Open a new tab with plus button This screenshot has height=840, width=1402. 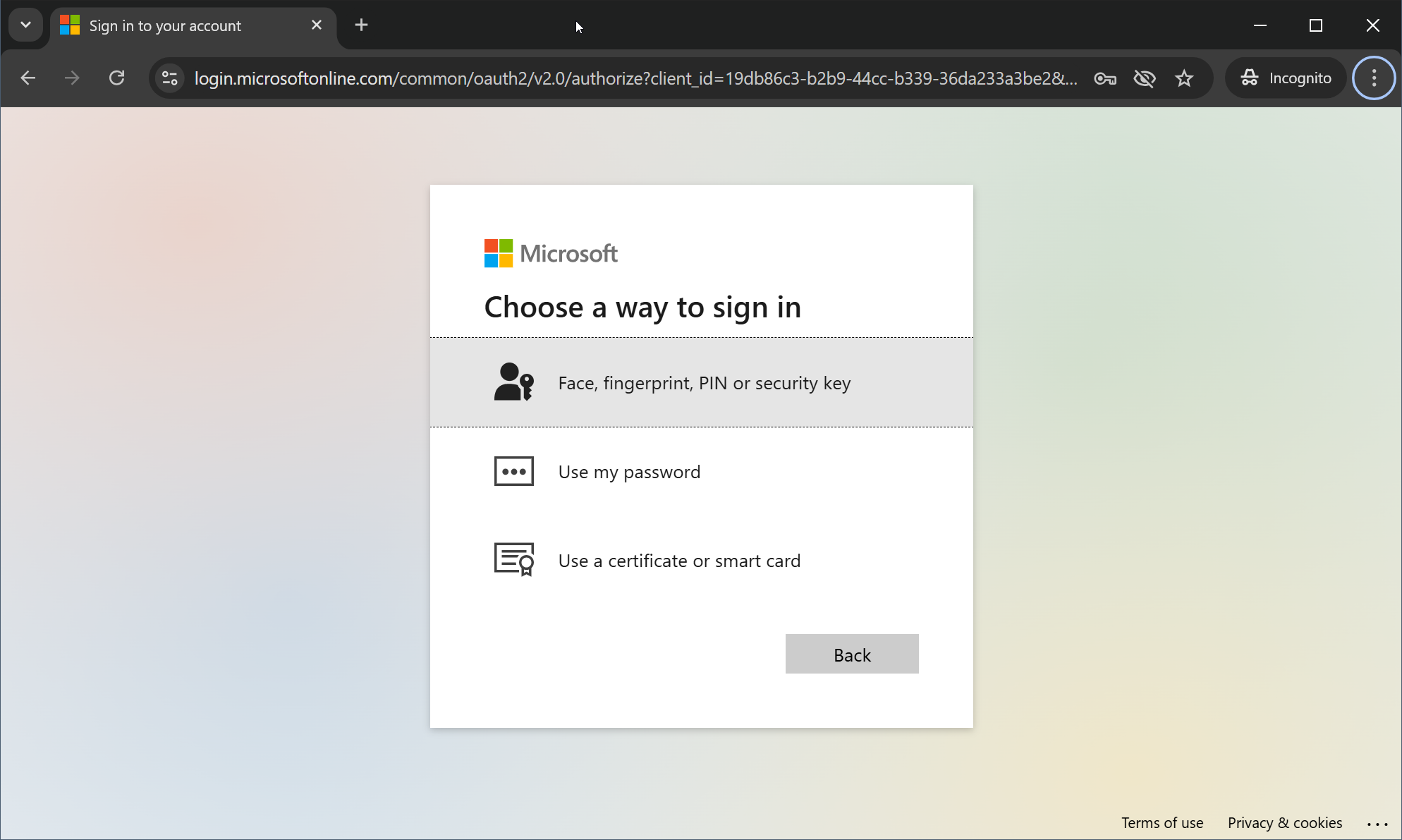(x=361, y=25)
